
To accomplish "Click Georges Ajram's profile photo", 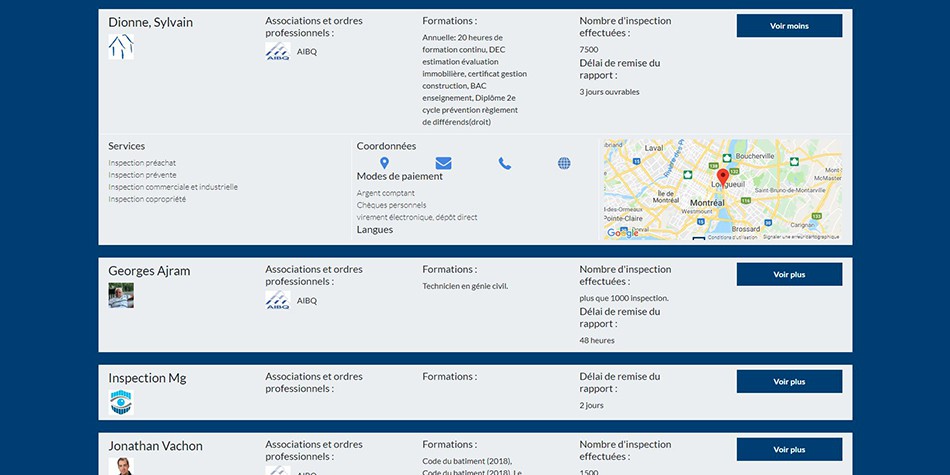I will pyautogui.click(x=121, y=295).
